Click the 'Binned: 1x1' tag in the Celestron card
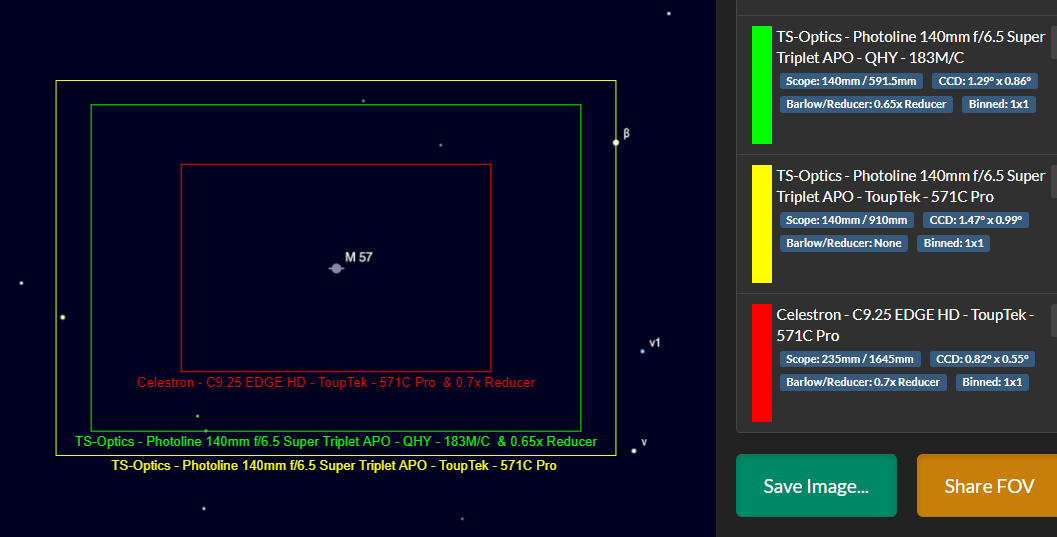This screenshot has width=1057, height=537. click(992, 382)
